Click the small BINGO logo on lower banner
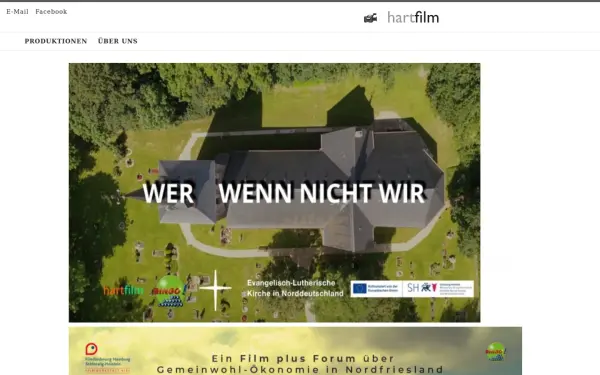The width and height of the screenshot is (600, 375). click(x=496, y=352)
